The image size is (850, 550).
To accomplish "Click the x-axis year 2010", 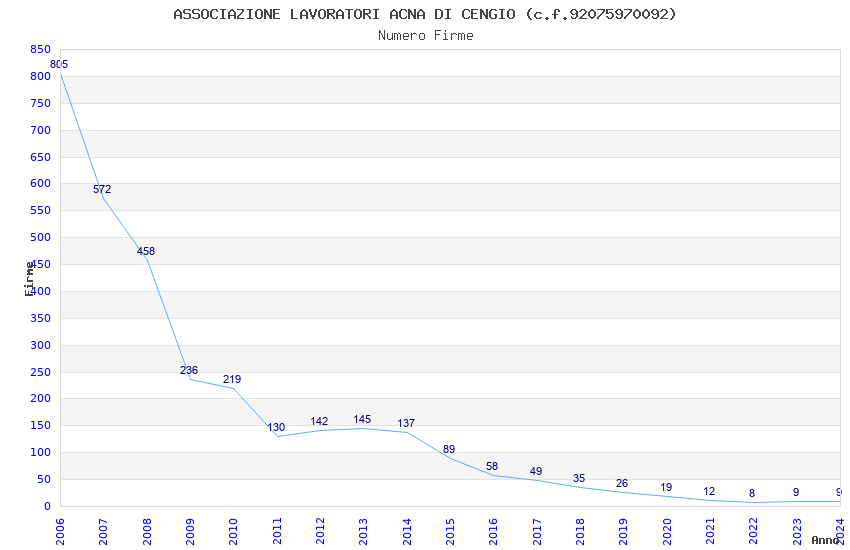I will point(233,532).
